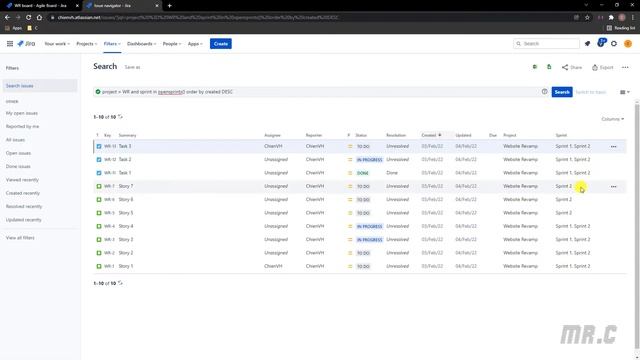640x360 pixels.
Task: Click the blue Create button
Action: click(221, 44)
